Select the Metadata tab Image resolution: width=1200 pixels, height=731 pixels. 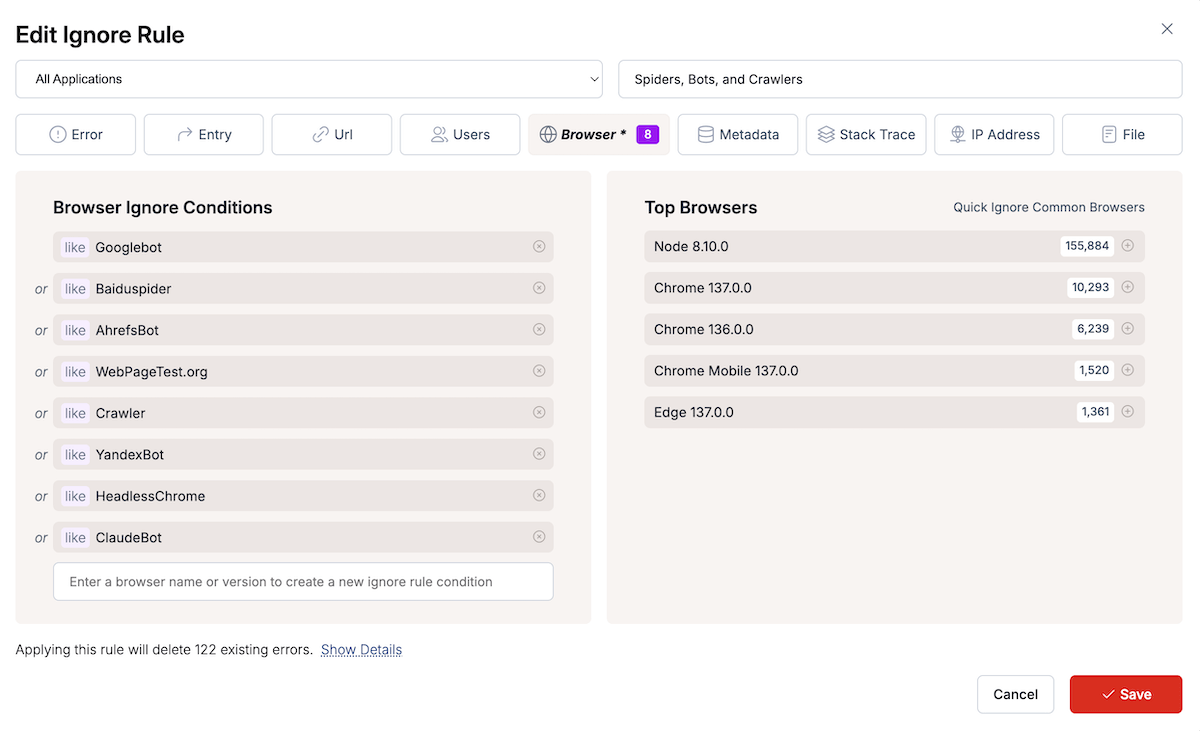(x=737, y=135)
